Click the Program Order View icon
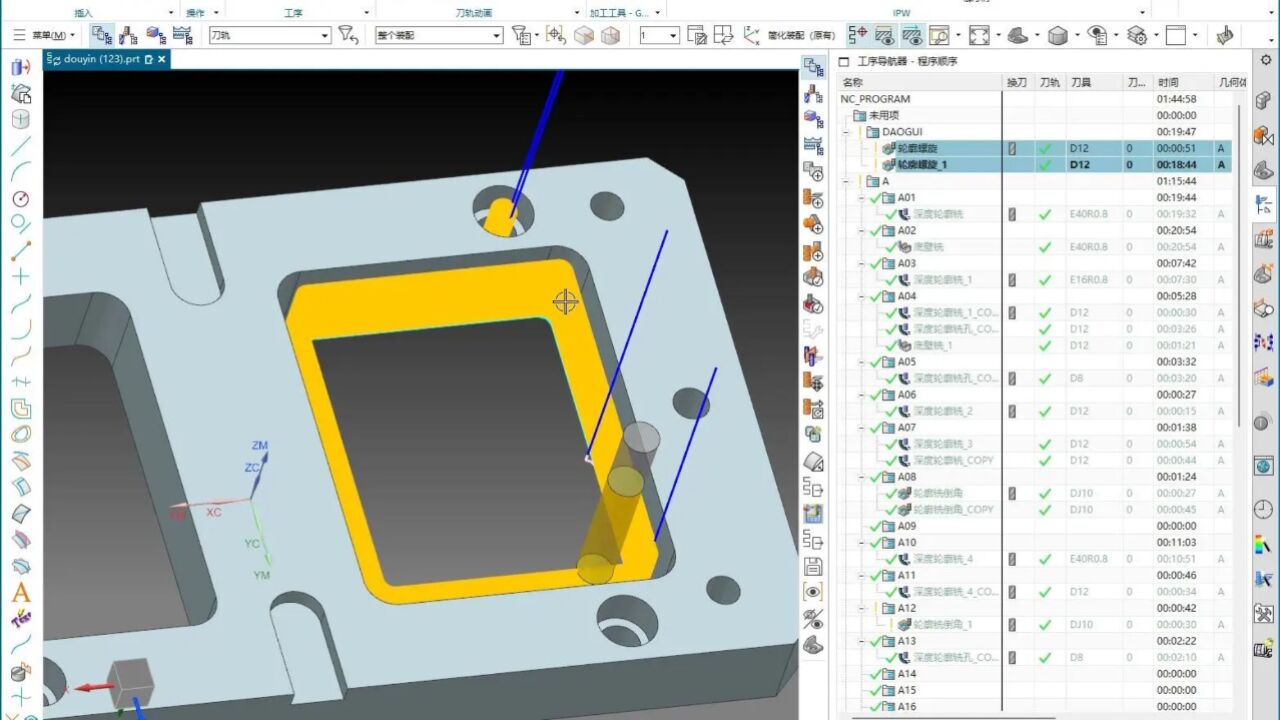 (x=102, y=35)
